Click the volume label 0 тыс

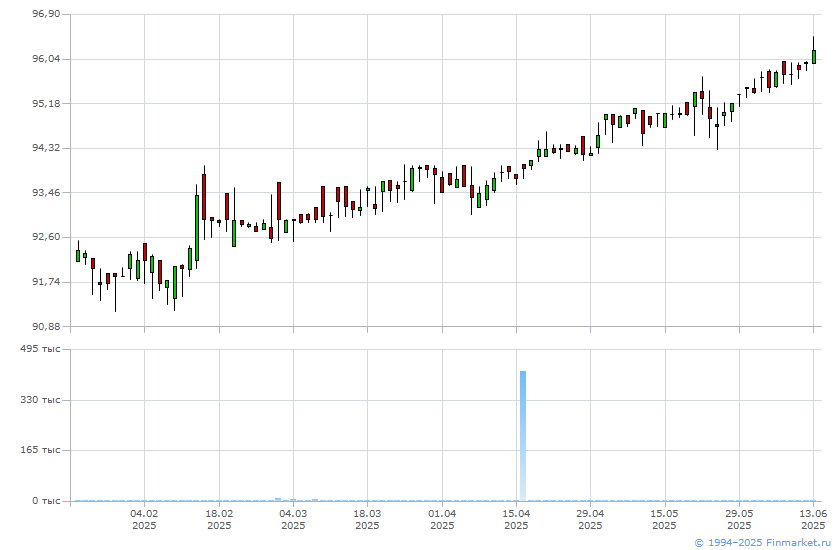pos(46,501)
